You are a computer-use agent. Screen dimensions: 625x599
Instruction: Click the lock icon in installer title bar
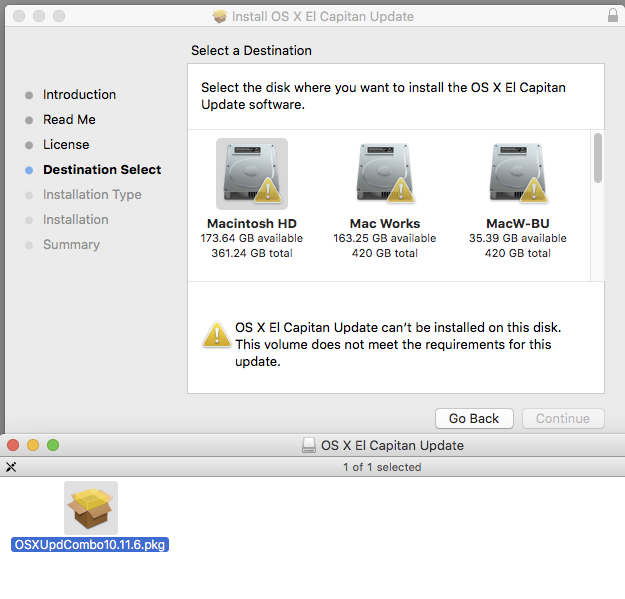(x=613, y=16)
